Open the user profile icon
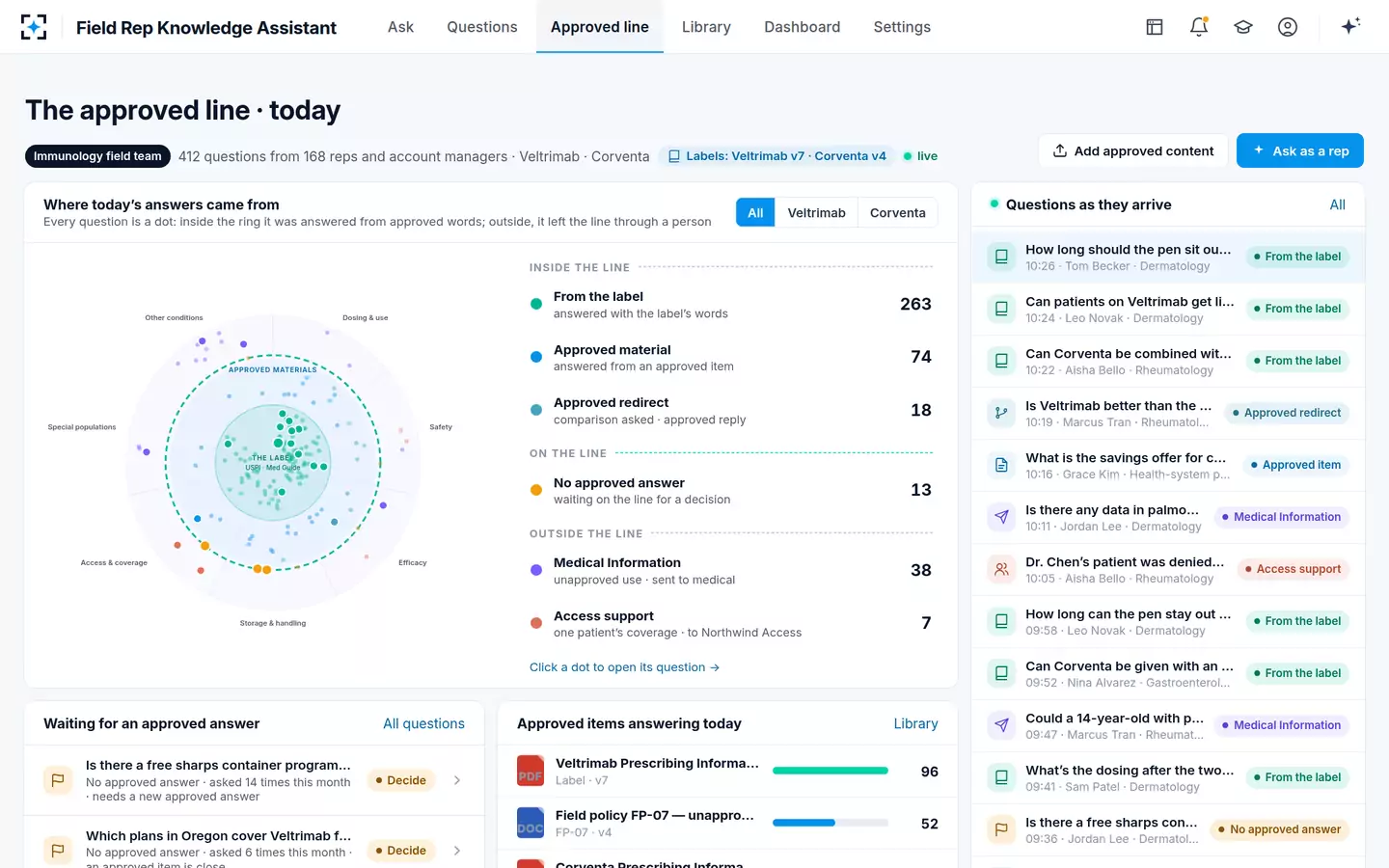This screenshot has width=1389, height=868. click(1288, 27)
